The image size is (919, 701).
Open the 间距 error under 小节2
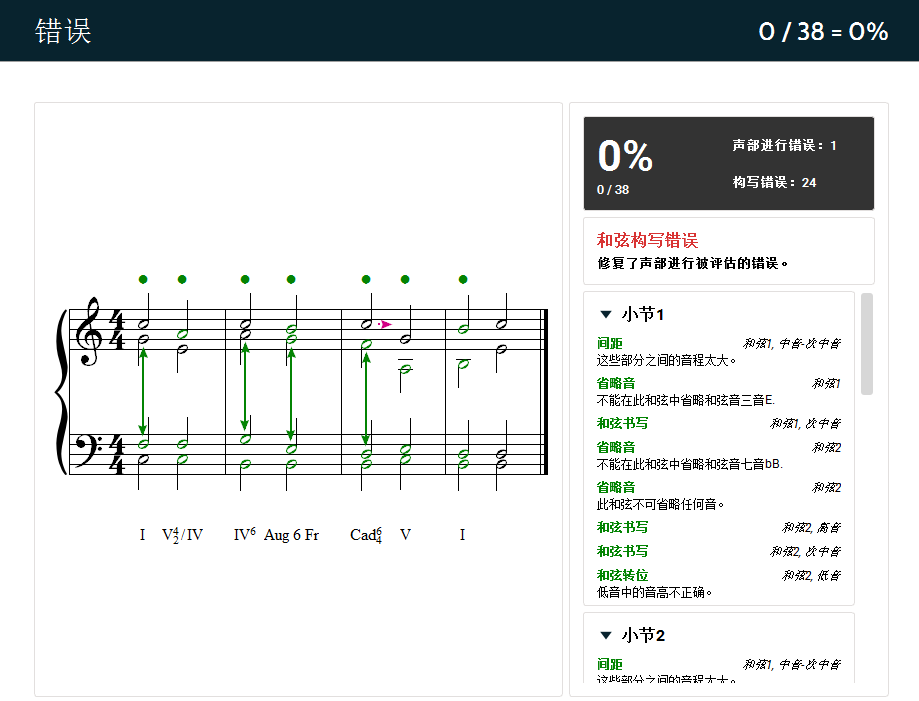coord(610,665)
